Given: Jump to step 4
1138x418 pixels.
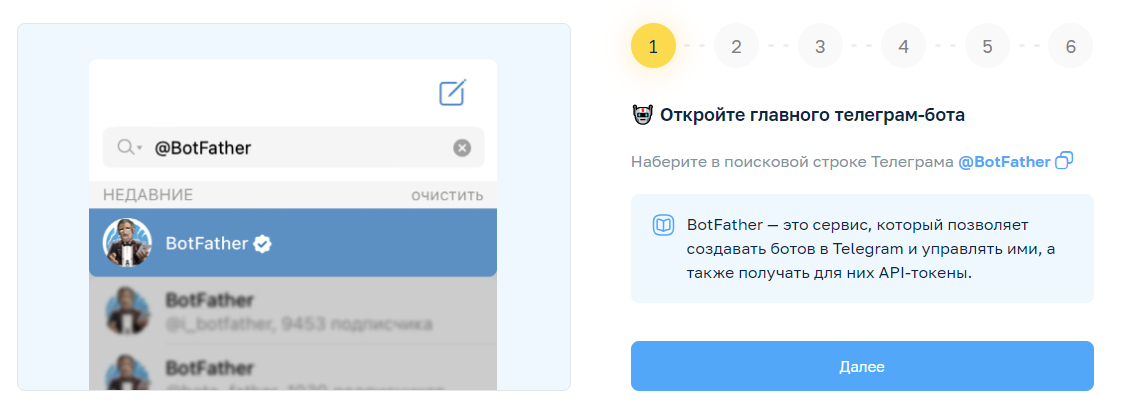Looking at the screenshot, I should [x=903, y=46].
